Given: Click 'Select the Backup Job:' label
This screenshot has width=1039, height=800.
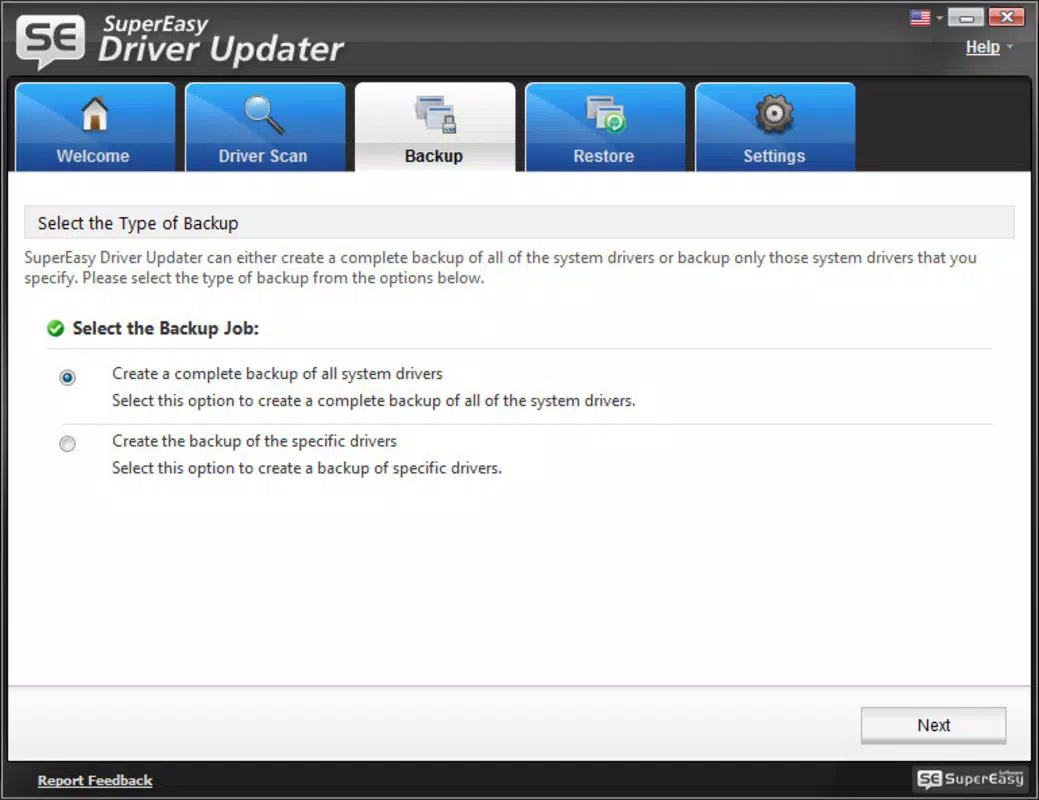Looking at the screenshot, I should pos(166,328).
